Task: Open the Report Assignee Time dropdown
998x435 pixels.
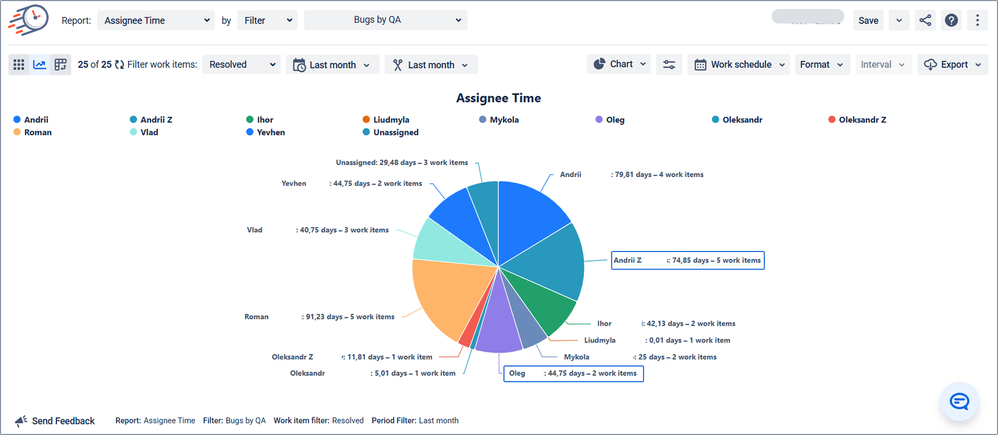Action: pyautogui.click(x=156, y=20)
